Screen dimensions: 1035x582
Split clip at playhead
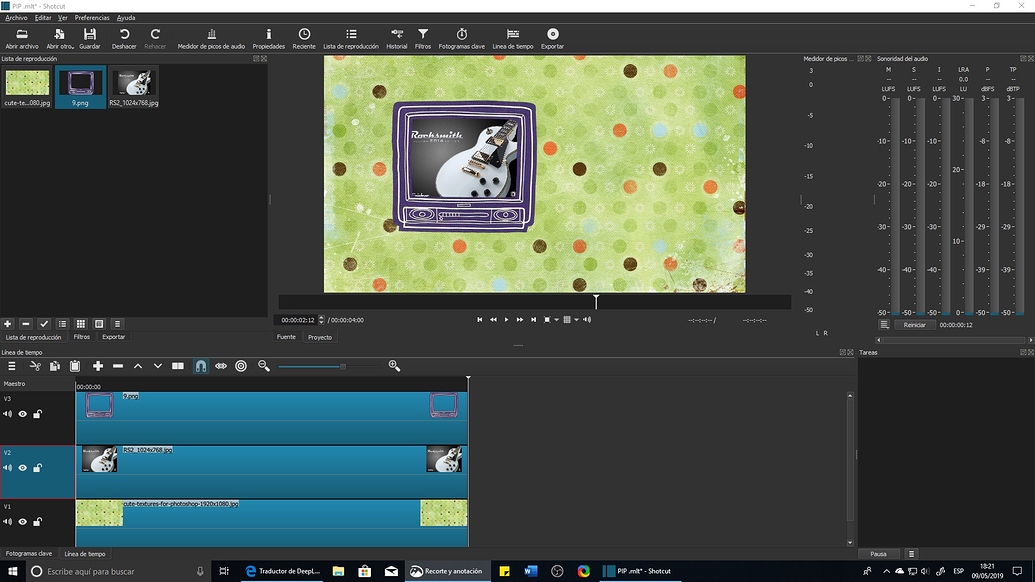(178, 366)
